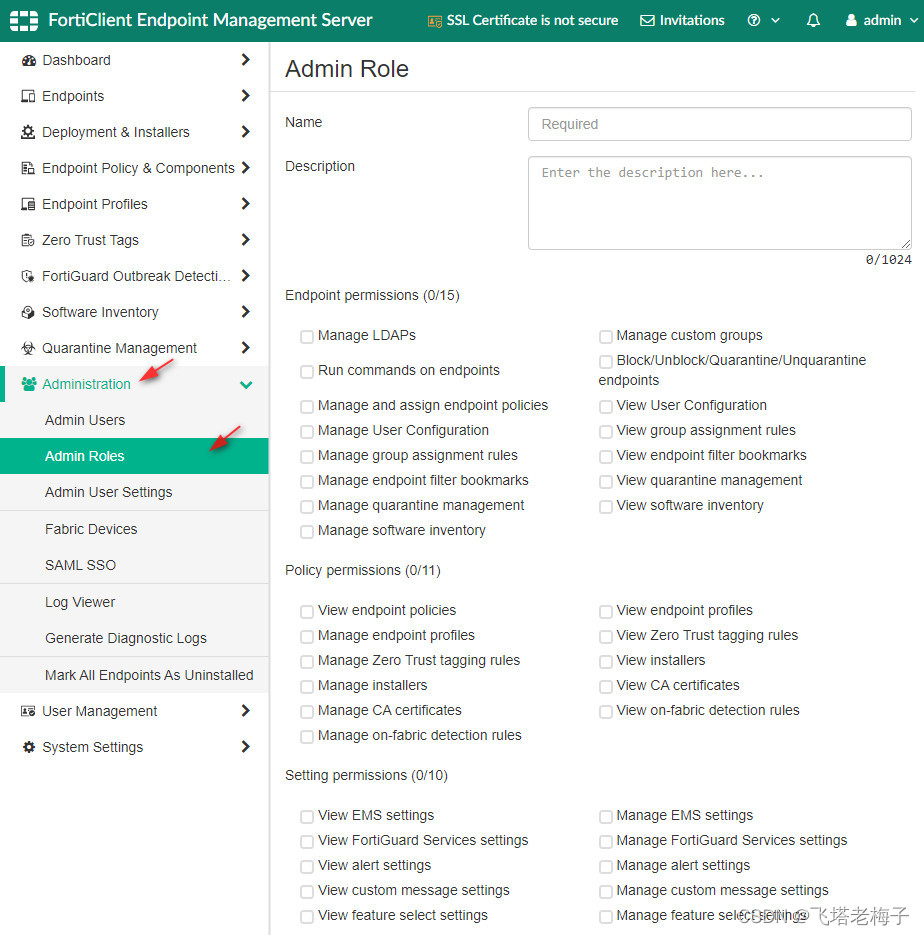Enable View on-fabric detection rules

coord(606,712)
